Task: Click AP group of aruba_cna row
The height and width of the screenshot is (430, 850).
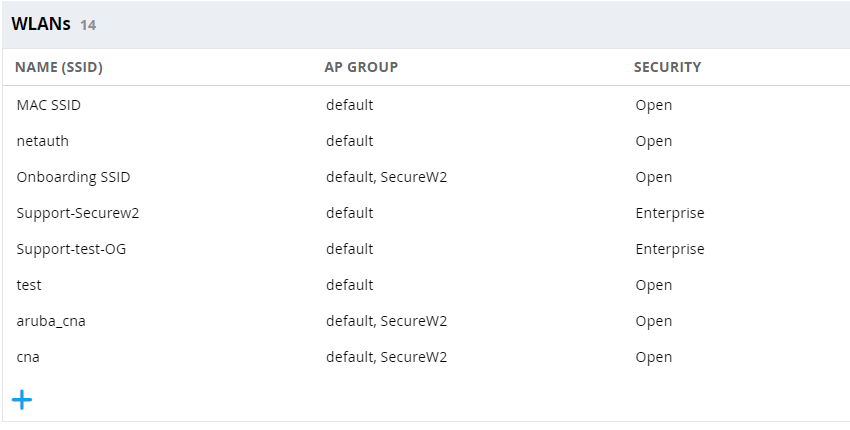Action: (386, 321)
